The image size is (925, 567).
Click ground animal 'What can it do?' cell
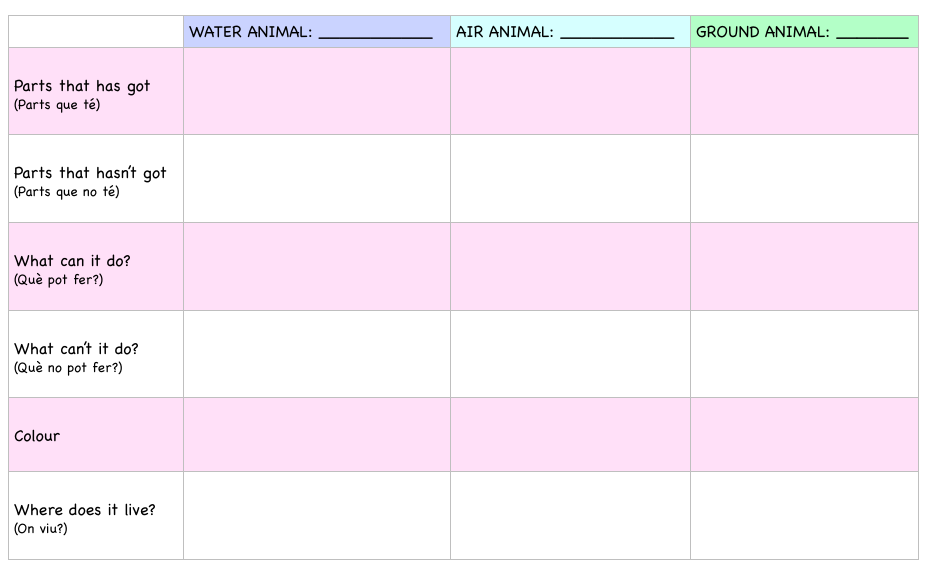[804, 266]
